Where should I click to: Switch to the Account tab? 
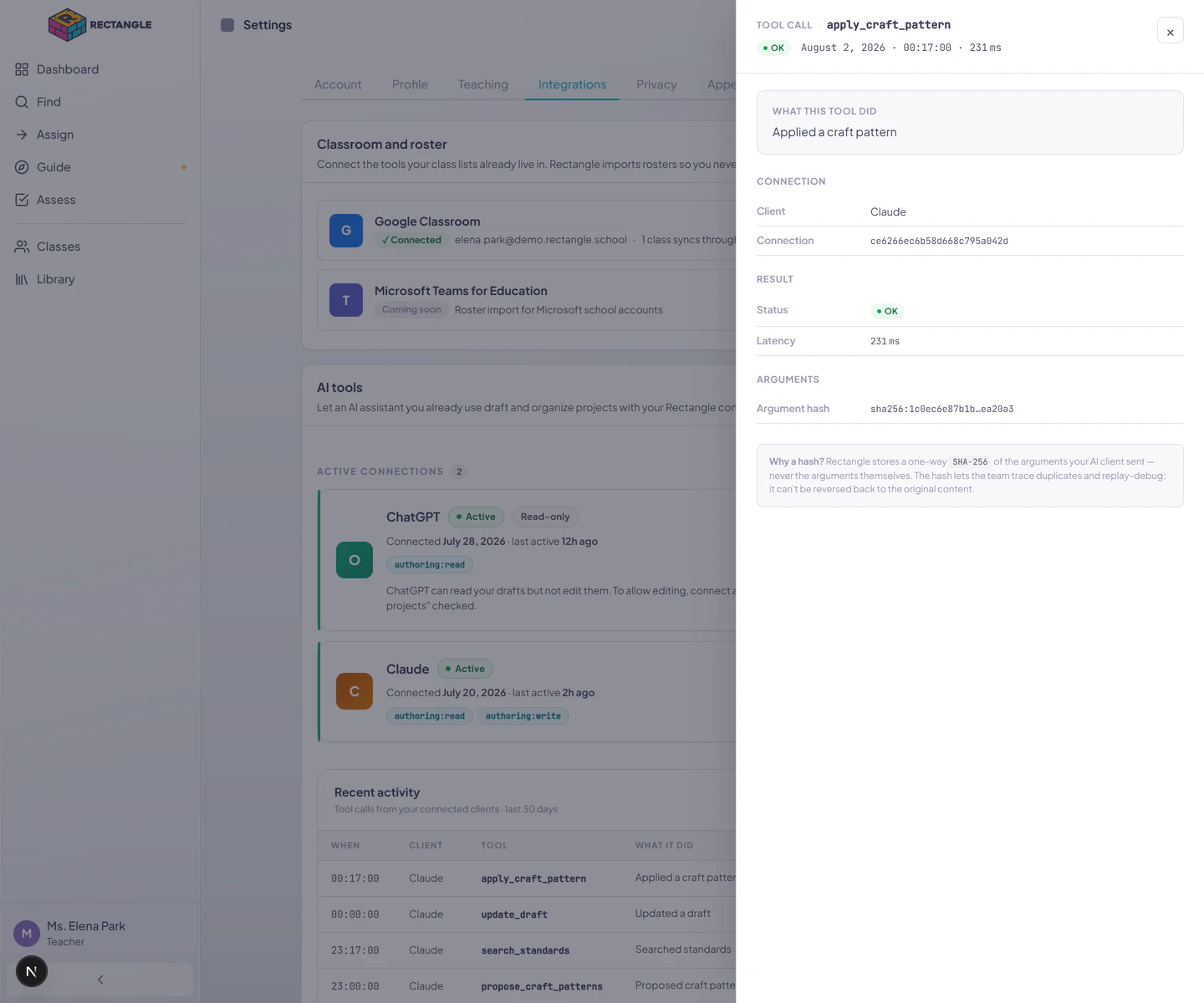tap(338, 84)
